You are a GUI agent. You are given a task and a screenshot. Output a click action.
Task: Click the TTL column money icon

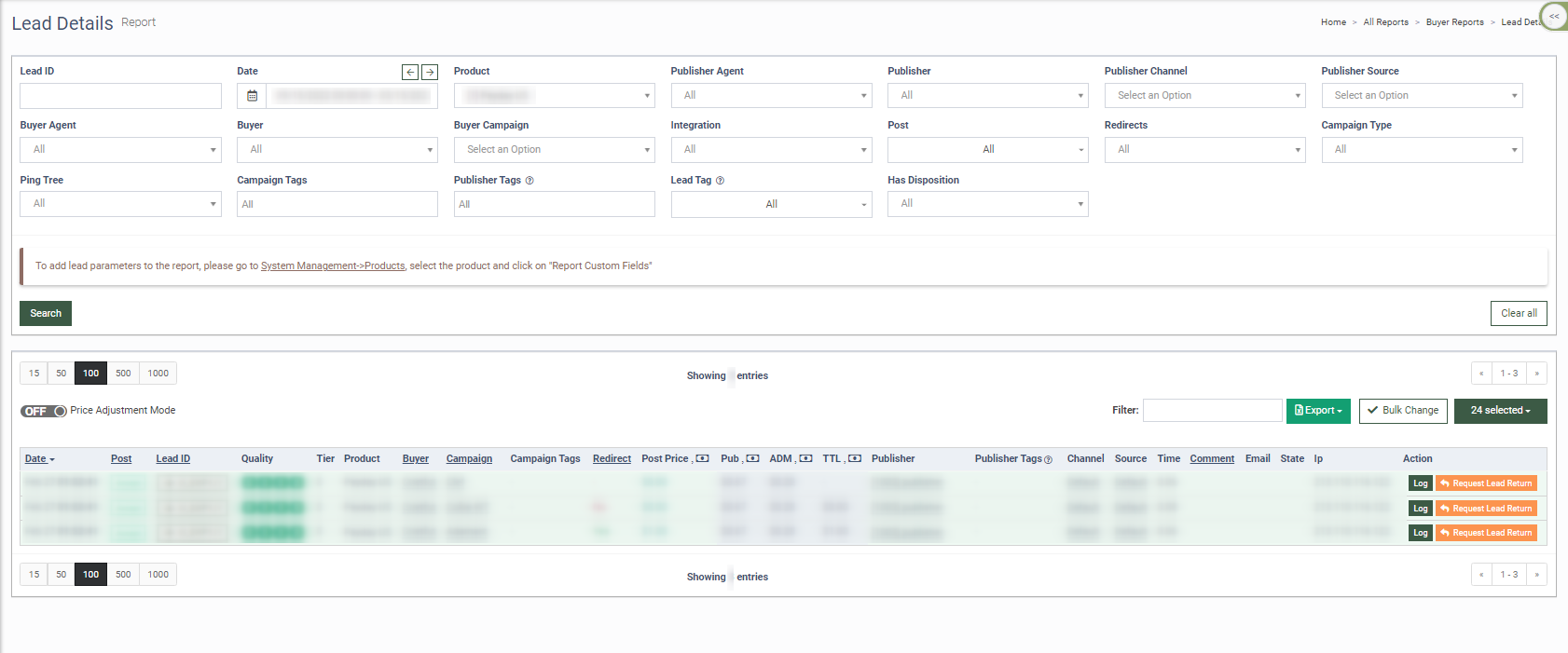point(854,458)
